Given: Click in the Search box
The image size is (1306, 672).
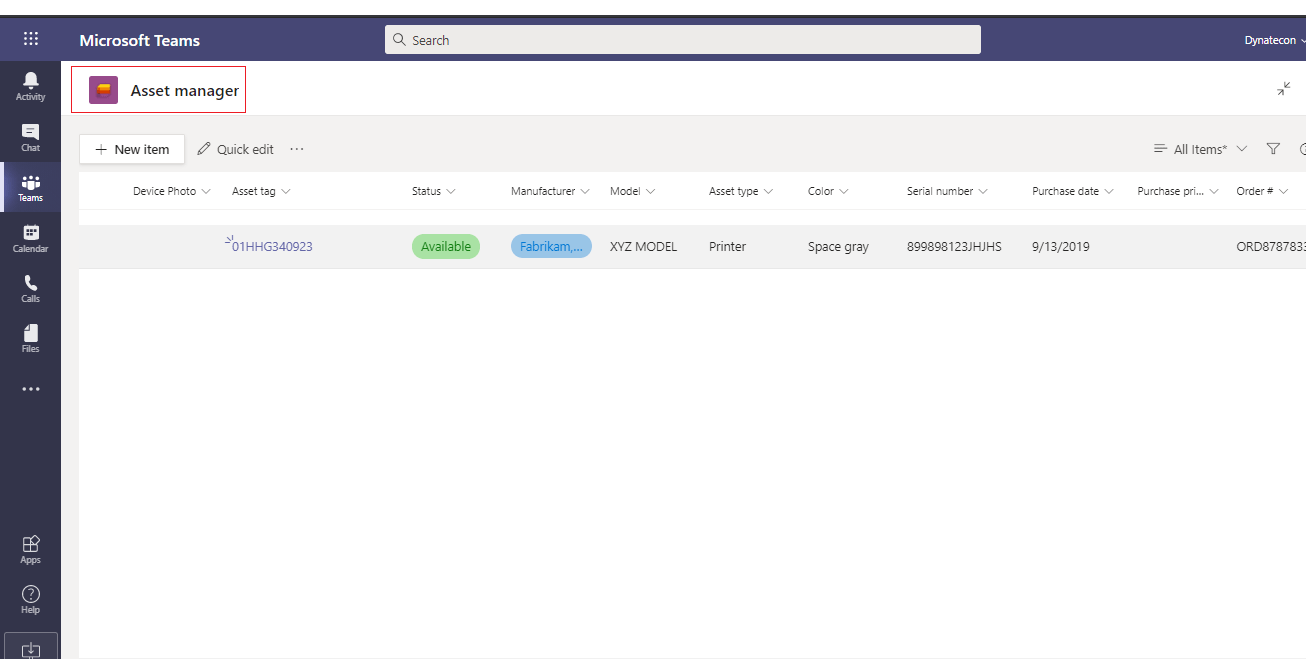Looking at the screenshot, I should 683,40.
